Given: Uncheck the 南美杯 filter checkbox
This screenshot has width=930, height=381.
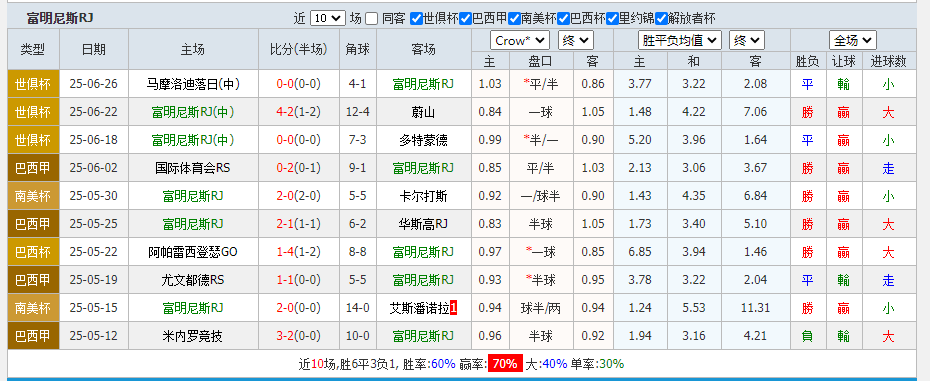Looking at the screenshot, I should [514, 18].
